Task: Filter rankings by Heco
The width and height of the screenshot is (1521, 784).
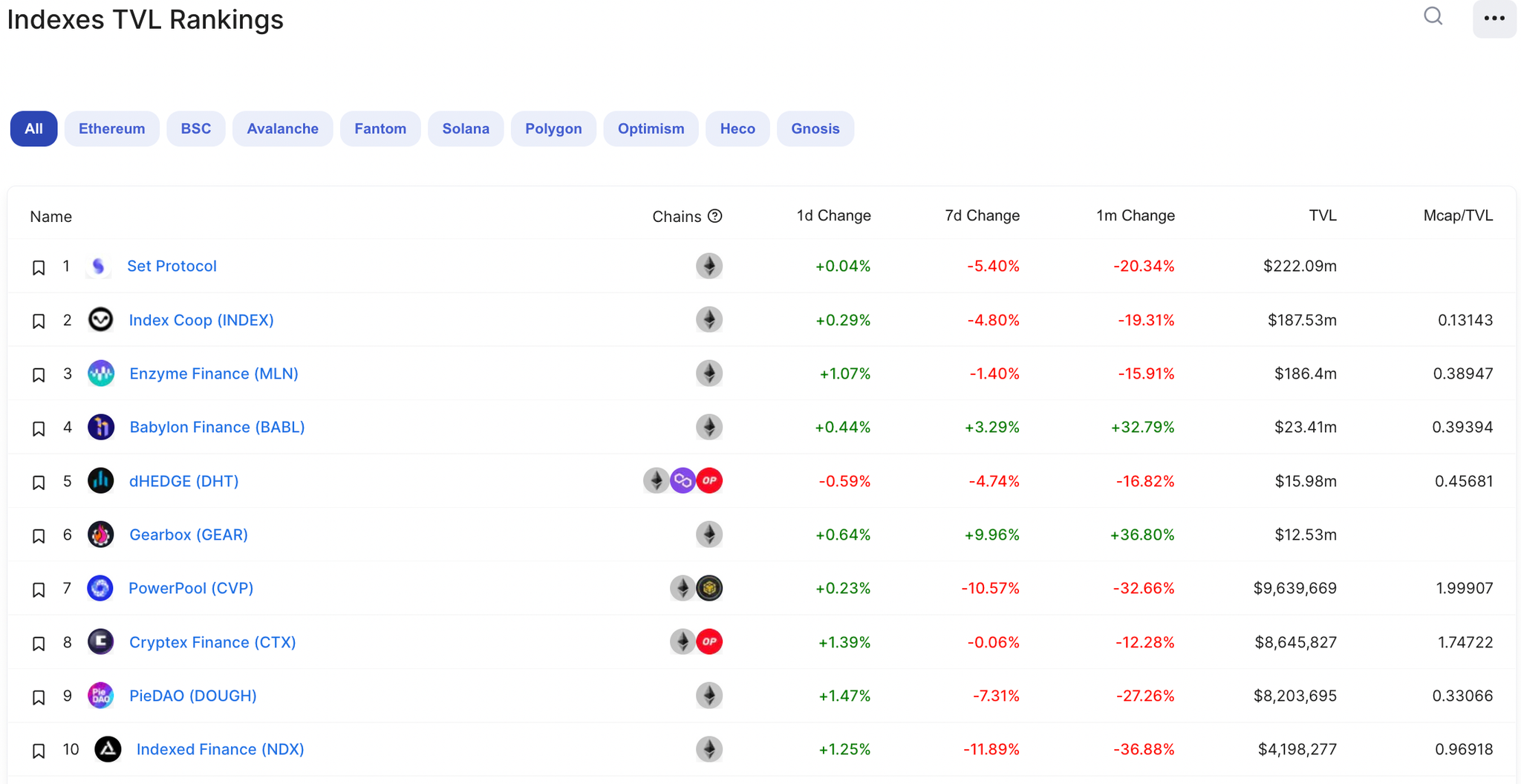Action: click(737, 128)
